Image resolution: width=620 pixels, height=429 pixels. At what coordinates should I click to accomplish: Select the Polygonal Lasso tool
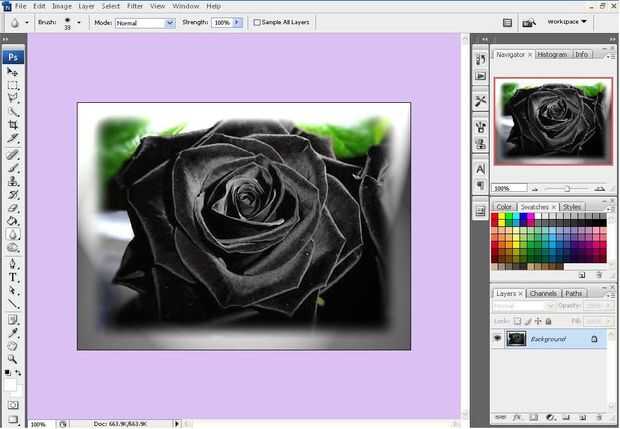click(x=12, y=98)
